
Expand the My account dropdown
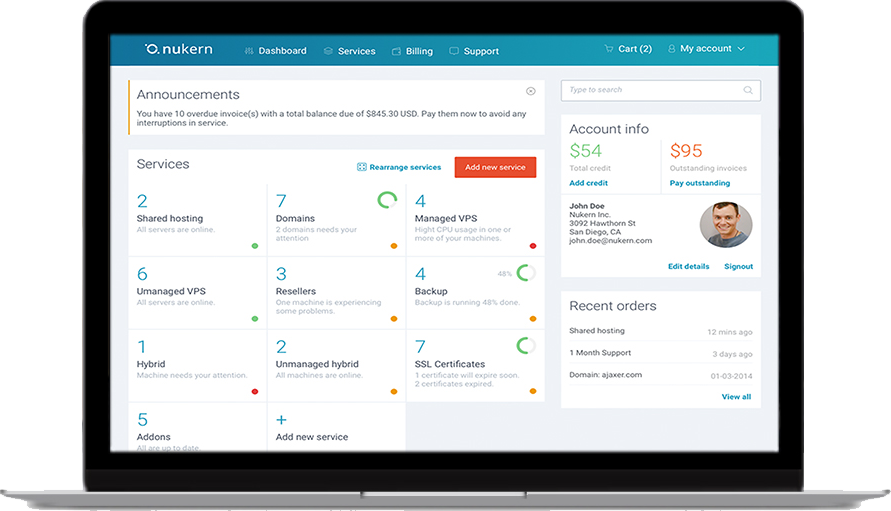pos(706,49)
